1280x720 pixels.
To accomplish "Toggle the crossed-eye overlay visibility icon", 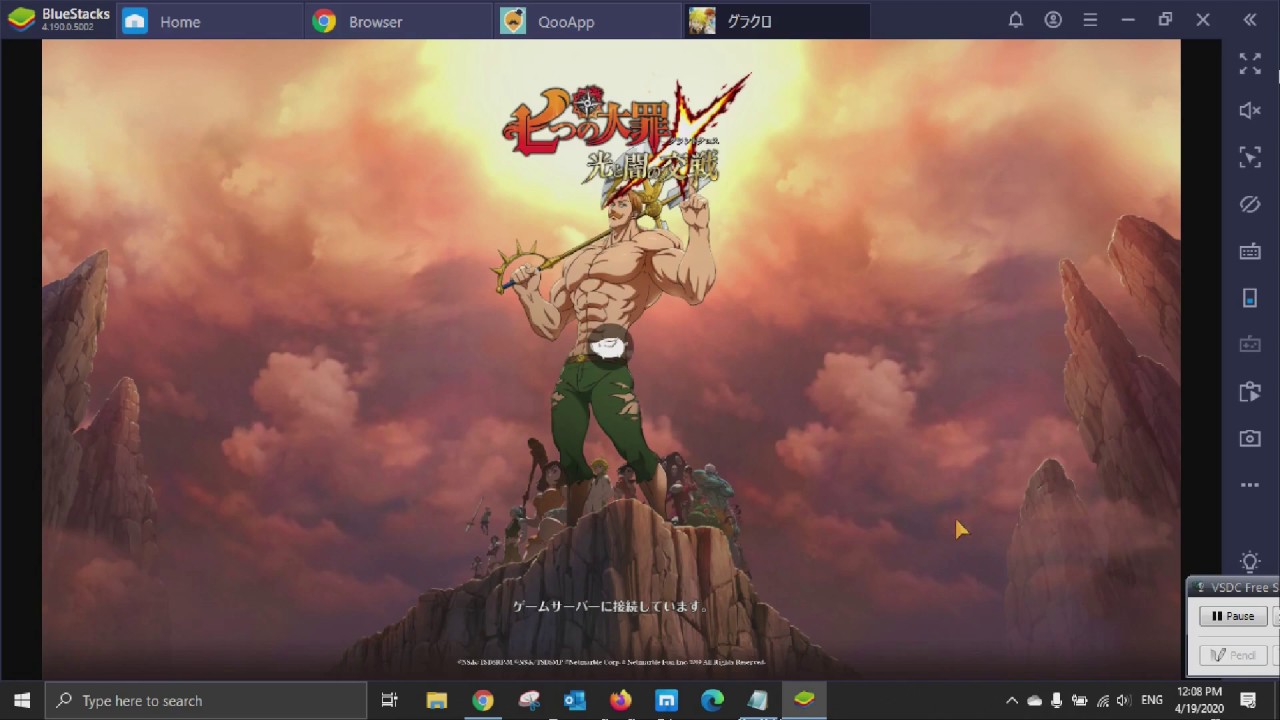I will (x=1250, y=204).
